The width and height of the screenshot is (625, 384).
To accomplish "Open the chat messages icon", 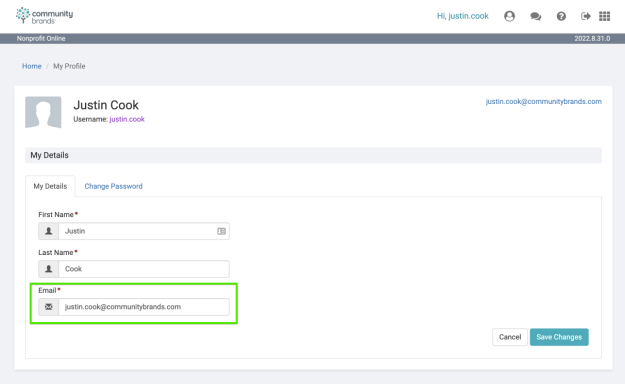I will (x=535, y=16).
